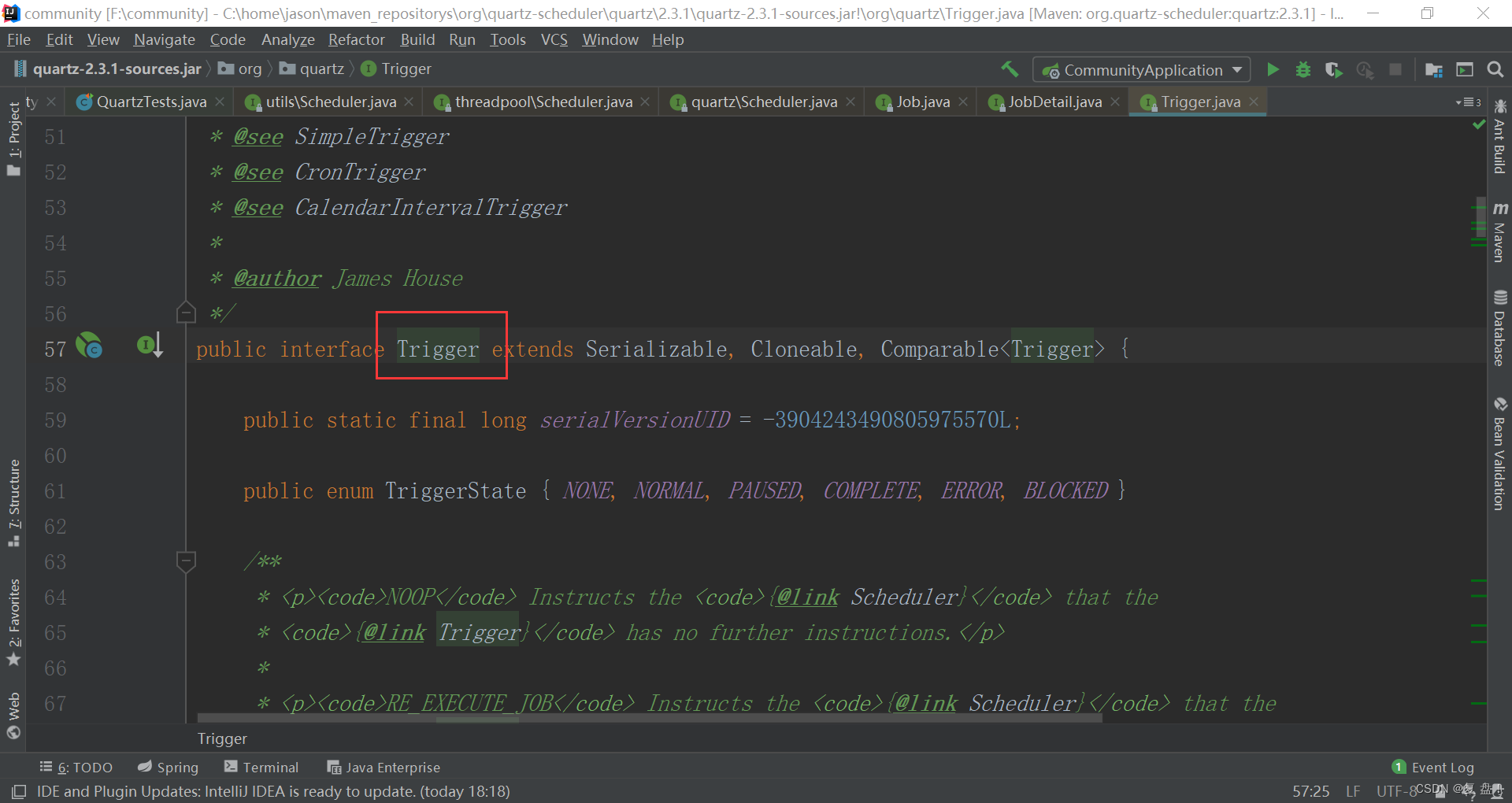1512x803 pixels.
Task: Open the Analyze menu
Action: (288, 39)
